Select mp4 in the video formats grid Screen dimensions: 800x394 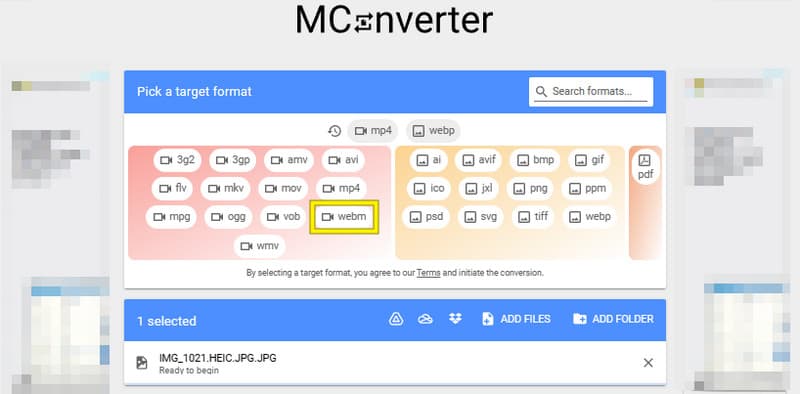[x=341, y=188]
